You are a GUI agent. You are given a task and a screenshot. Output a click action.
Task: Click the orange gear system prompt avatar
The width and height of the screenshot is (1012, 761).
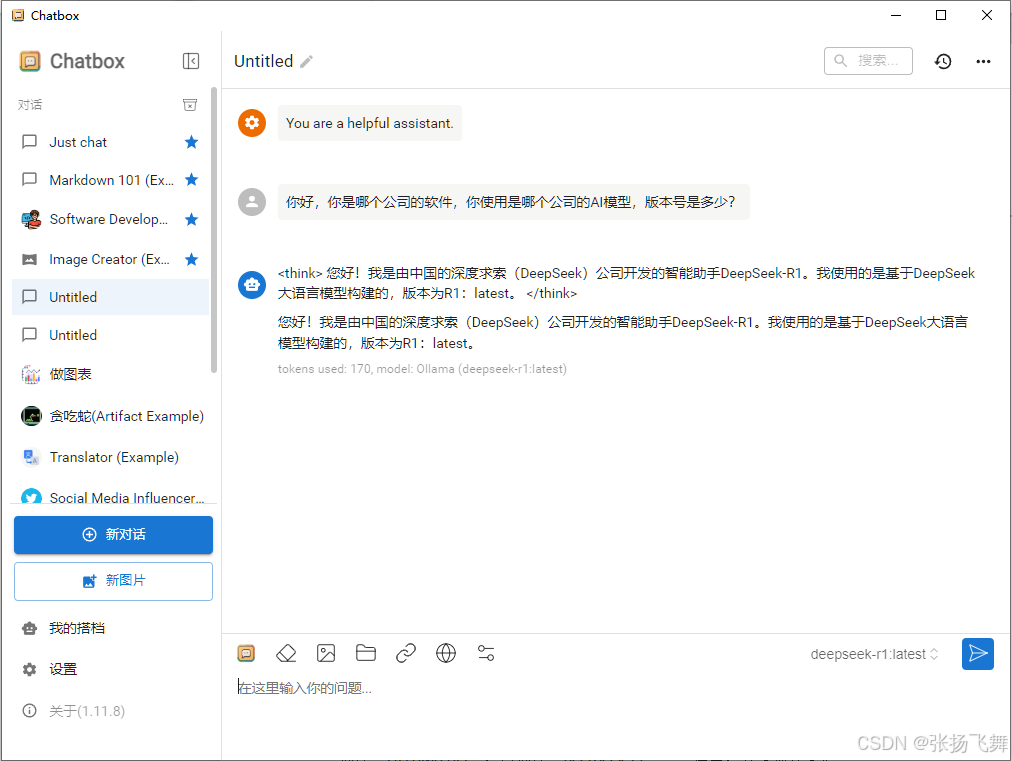(x=252, y=123)
